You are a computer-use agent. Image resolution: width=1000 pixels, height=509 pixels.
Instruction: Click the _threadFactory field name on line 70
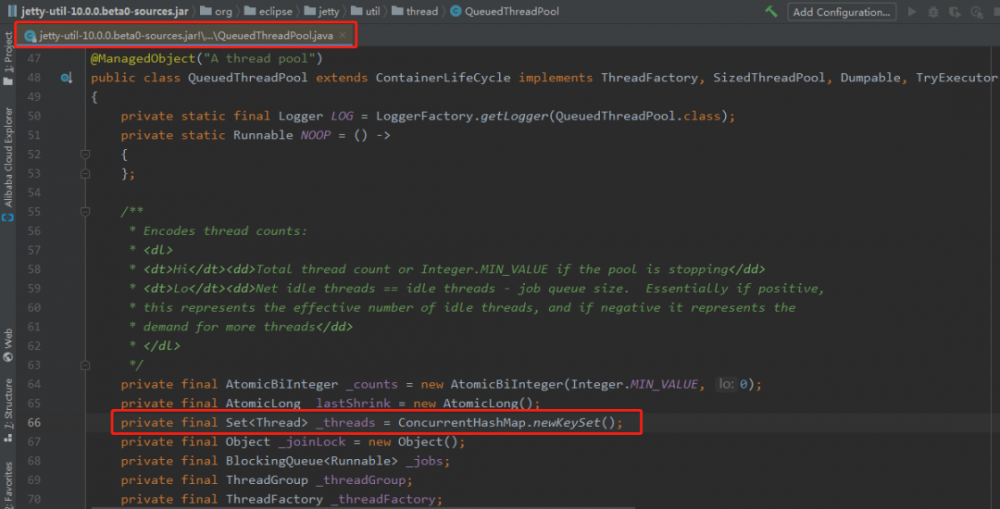[383, 499]
